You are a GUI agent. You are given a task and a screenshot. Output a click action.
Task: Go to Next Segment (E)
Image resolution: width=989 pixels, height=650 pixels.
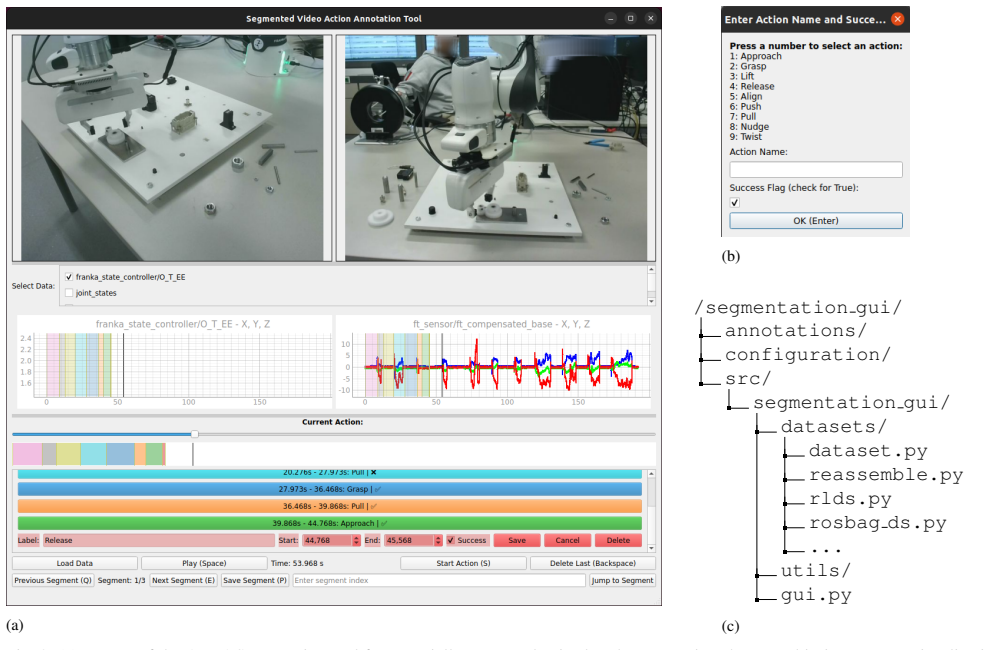[184, 580]
